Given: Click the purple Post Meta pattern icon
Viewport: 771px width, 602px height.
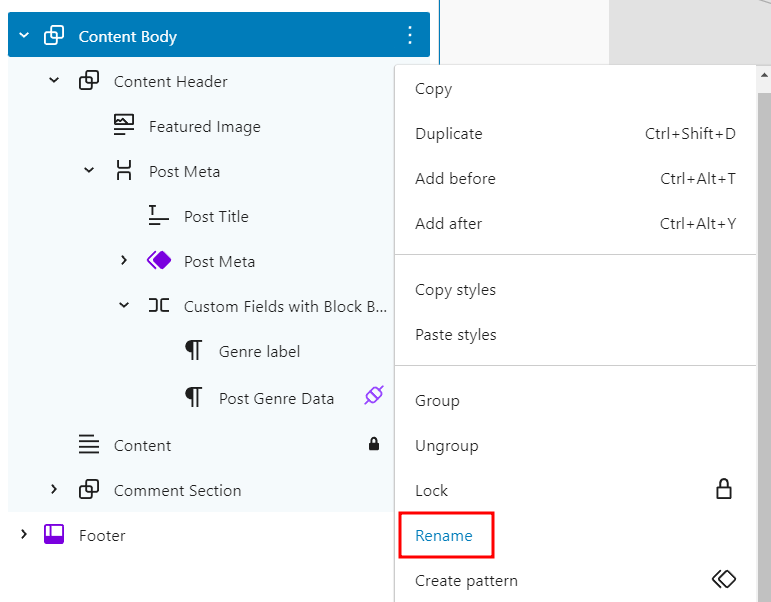Looking at the screenshot, I should pyautogui.click(x=159, y=261).
